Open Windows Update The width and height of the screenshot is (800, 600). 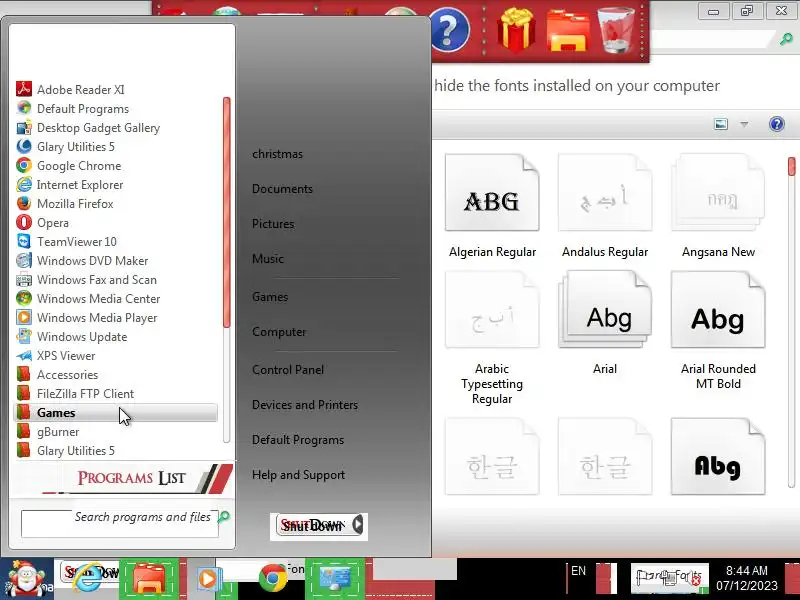(72, 337)
